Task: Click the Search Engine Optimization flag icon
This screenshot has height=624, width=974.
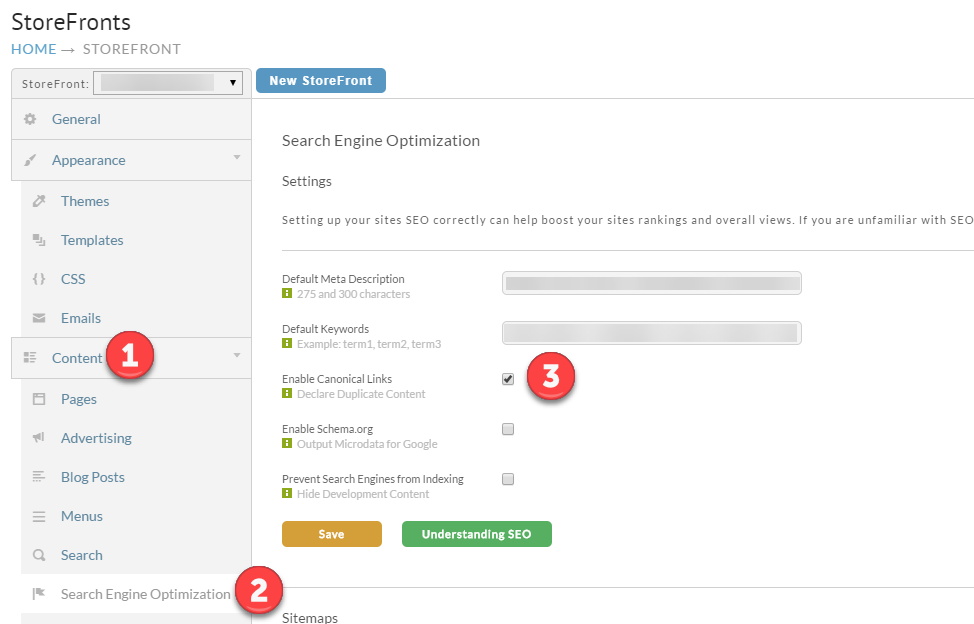Action: click(x=39, y=594)
